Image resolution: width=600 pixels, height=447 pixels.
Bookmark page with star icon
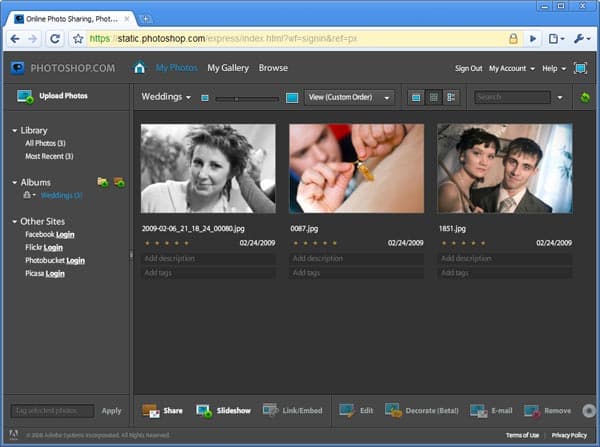(78, 39)
